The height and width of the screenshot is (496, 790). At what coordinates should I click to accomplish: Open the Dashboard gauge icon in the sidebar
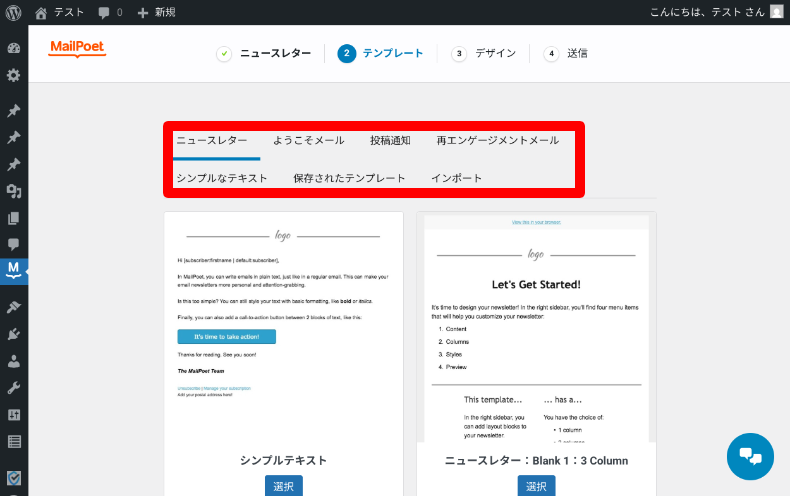pyautogui.click(x=14, y=48)
